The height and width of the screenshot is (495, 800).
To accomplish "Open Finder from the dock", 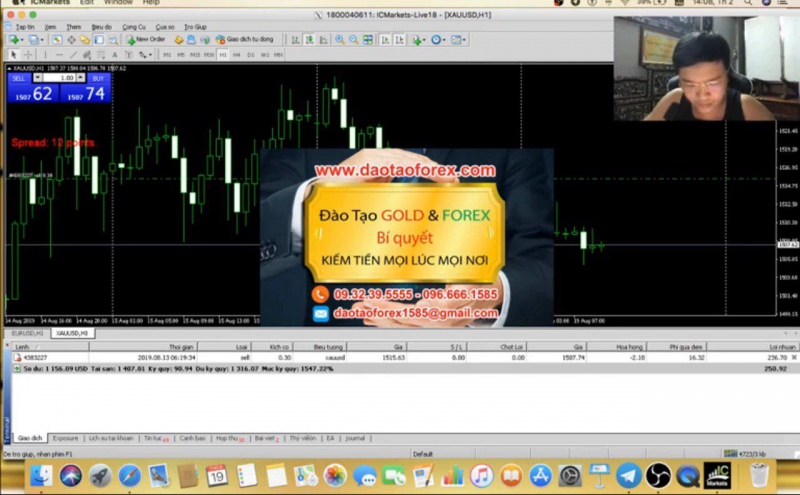I will pos(41,476).
